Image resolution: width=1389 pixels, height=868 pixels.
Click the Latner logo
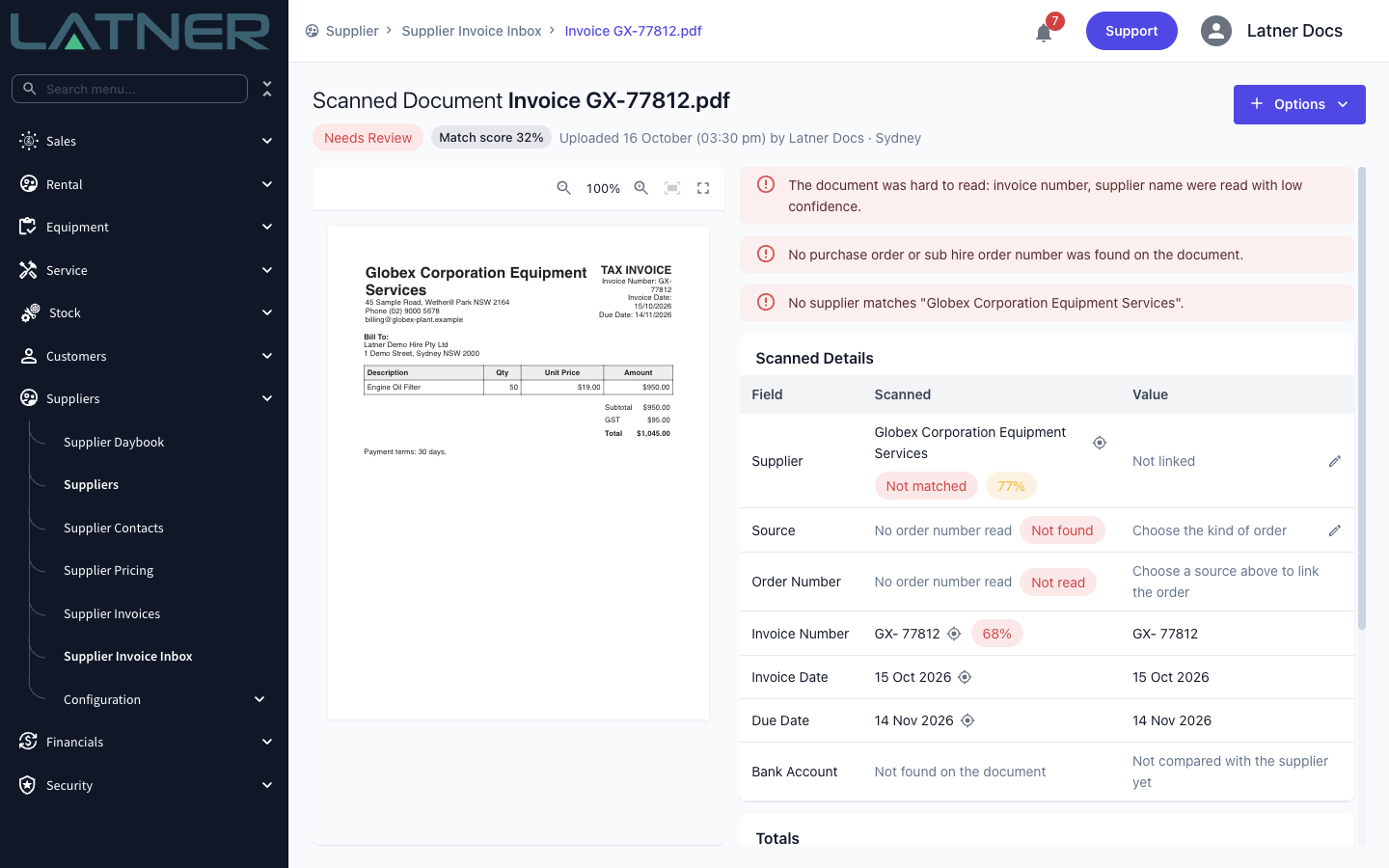click(x=140, y=32)
